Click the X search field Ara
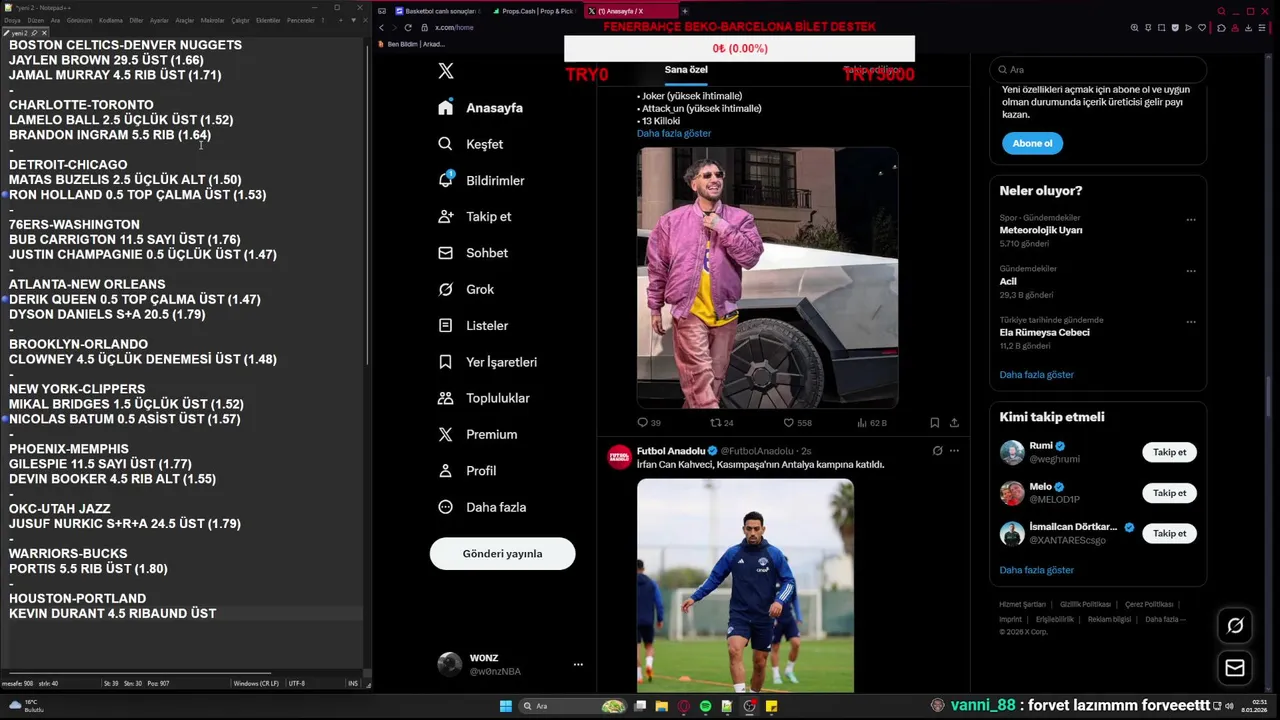This screenshot has width=1280, height=720. 1098,70
